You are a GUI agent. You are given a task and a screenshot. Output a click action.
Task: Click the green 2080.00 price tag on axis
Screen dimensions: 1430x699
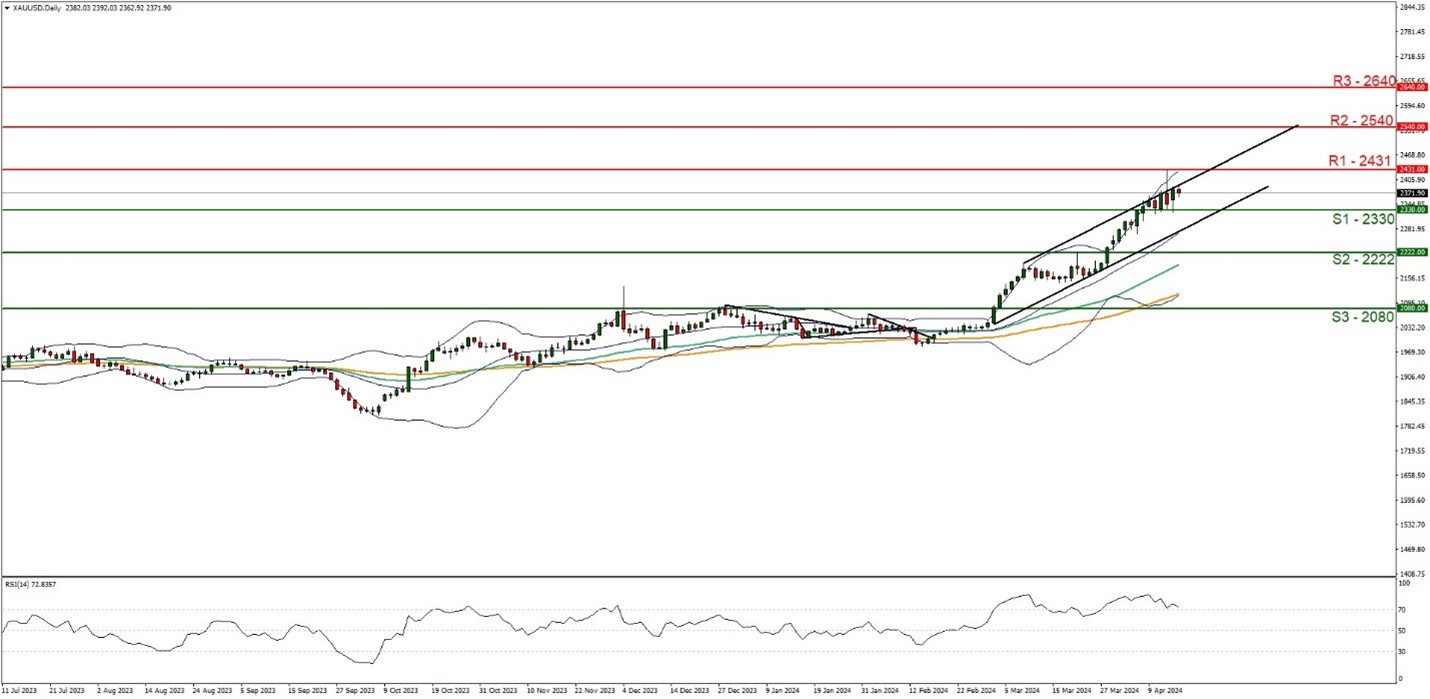[x=1411, y=309]
